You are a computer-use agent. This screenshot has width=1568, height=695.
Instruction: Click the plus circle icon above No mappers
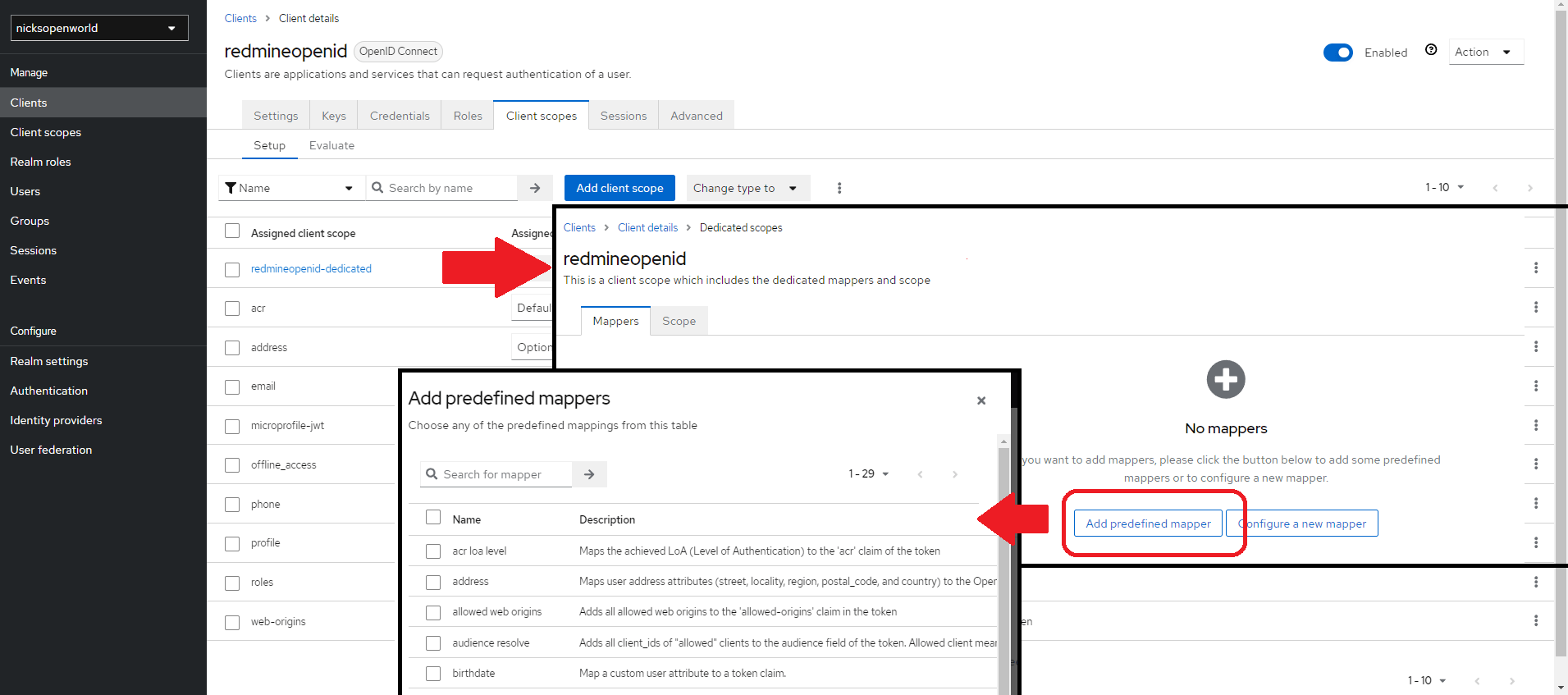pyautogui.click(x=1226, y=379)
